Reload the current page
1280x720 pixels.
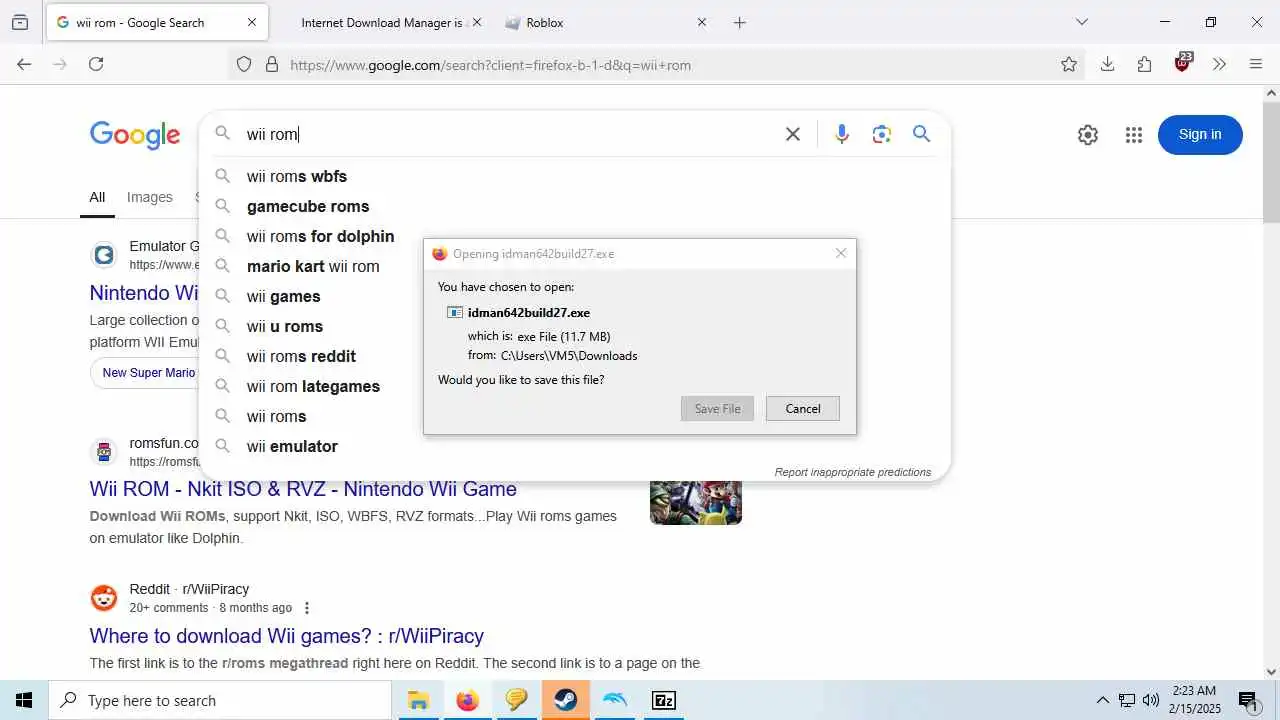(x=96, y=64)
